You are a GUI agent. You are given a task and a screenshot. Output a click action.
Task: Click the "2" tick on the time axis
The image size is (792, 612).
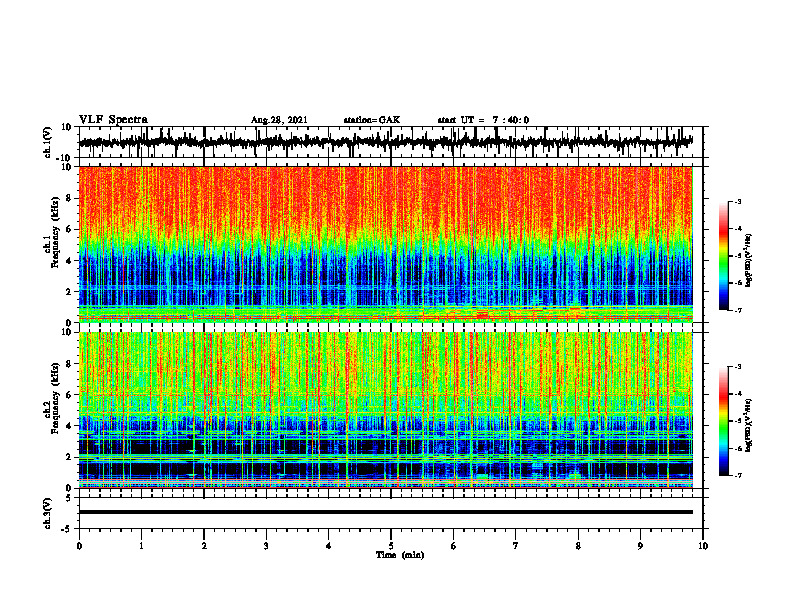point(204,546)
